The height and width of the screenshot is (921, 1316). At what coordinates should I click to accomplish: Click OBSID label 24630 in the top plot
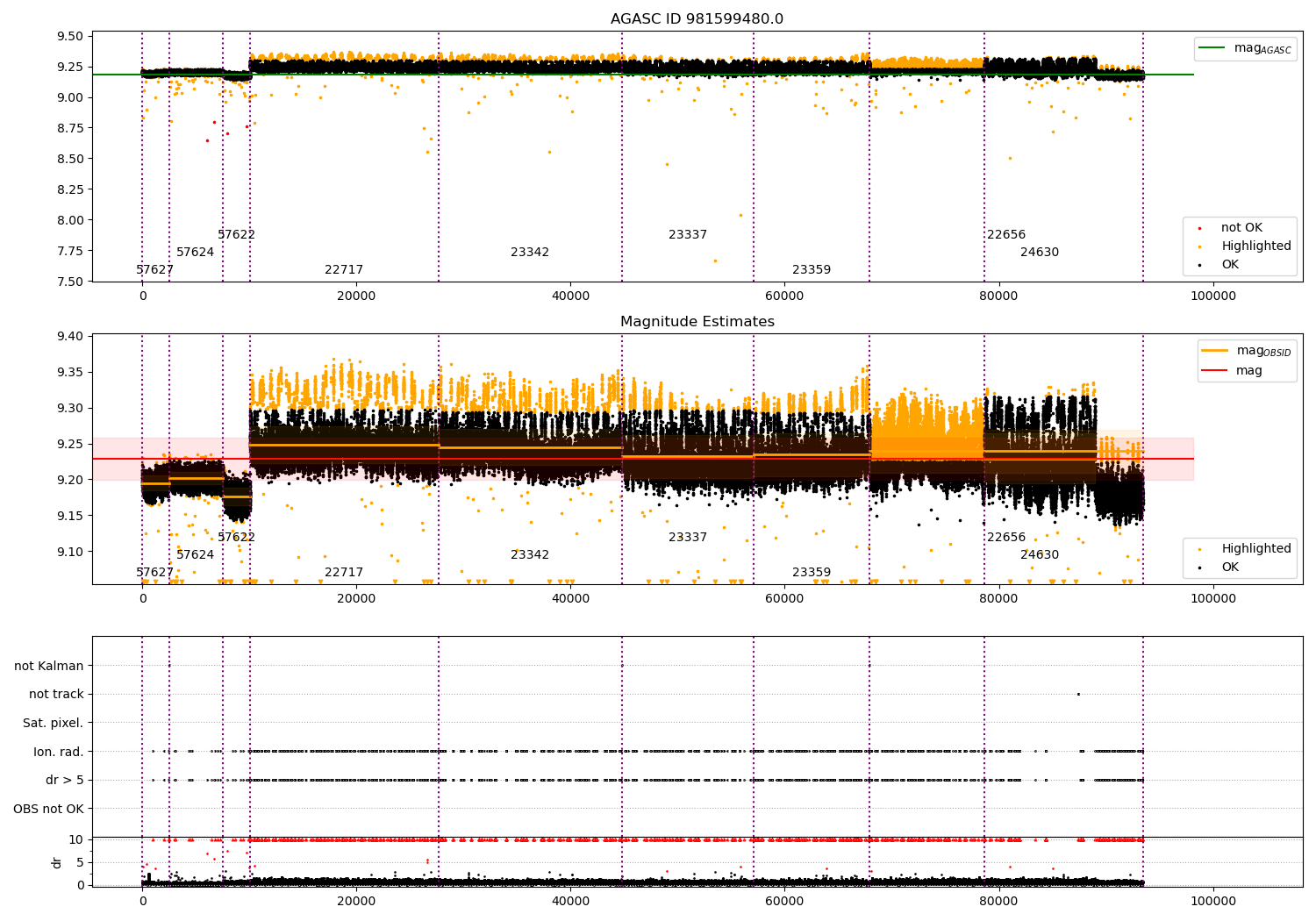click(x=1040, y=253)
